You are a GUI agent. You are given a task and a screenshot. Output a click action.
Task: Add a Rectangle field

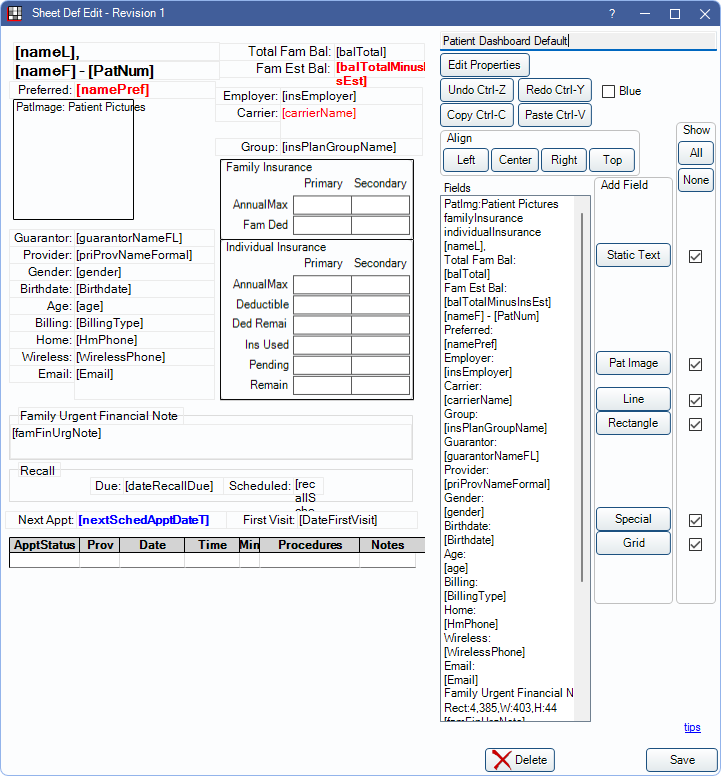(x=633, y=423)
